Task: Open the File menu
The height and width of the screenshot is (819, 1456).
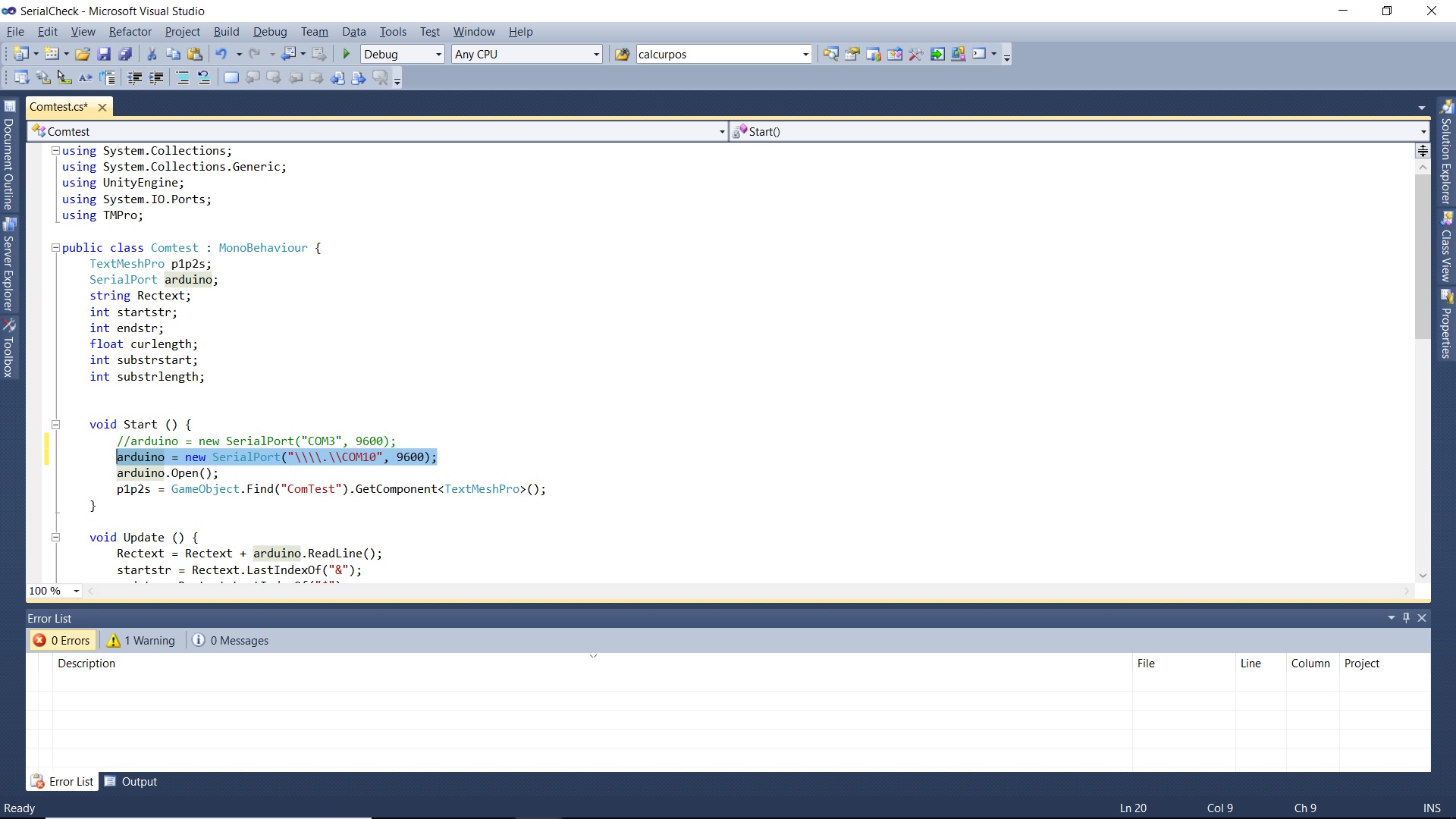Action: [15, 31]
